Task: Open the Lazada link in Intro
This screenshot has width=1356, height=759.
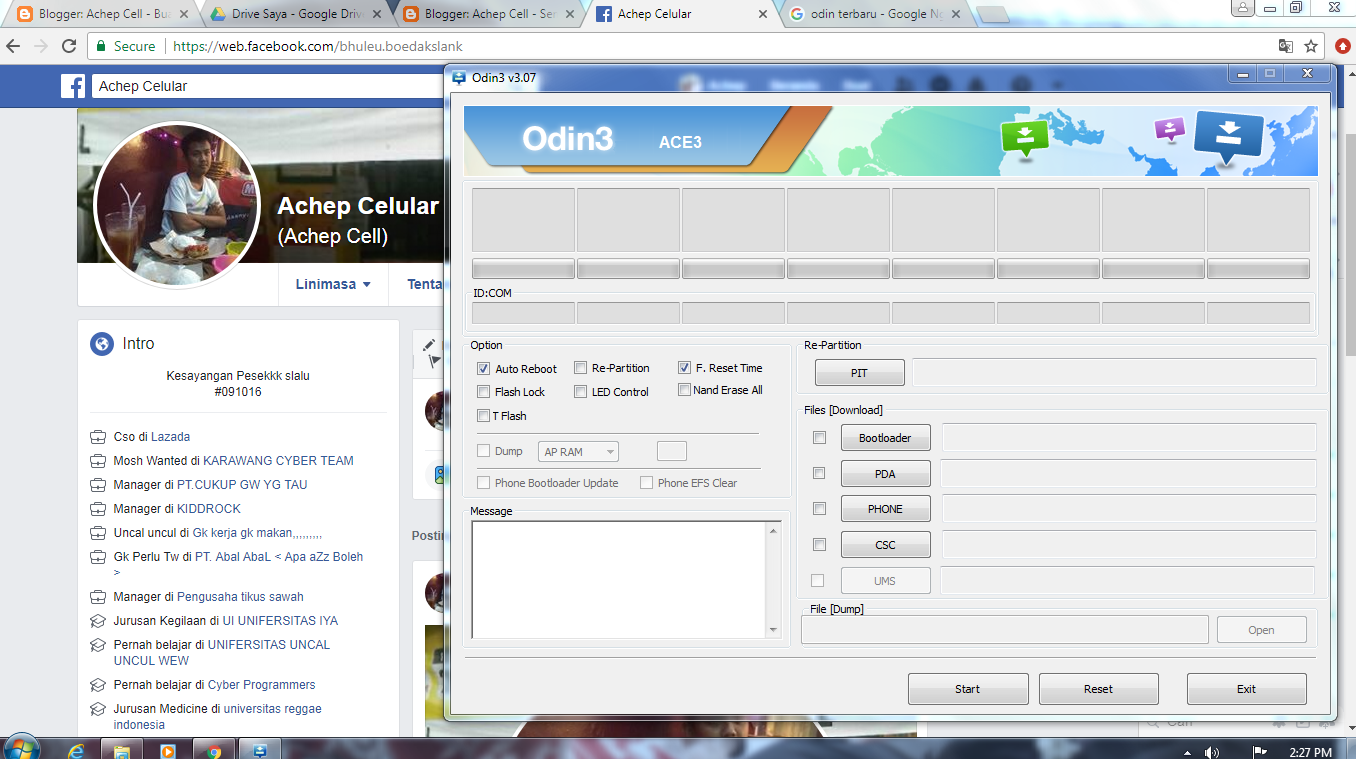Action: click(x=171, y=437)
